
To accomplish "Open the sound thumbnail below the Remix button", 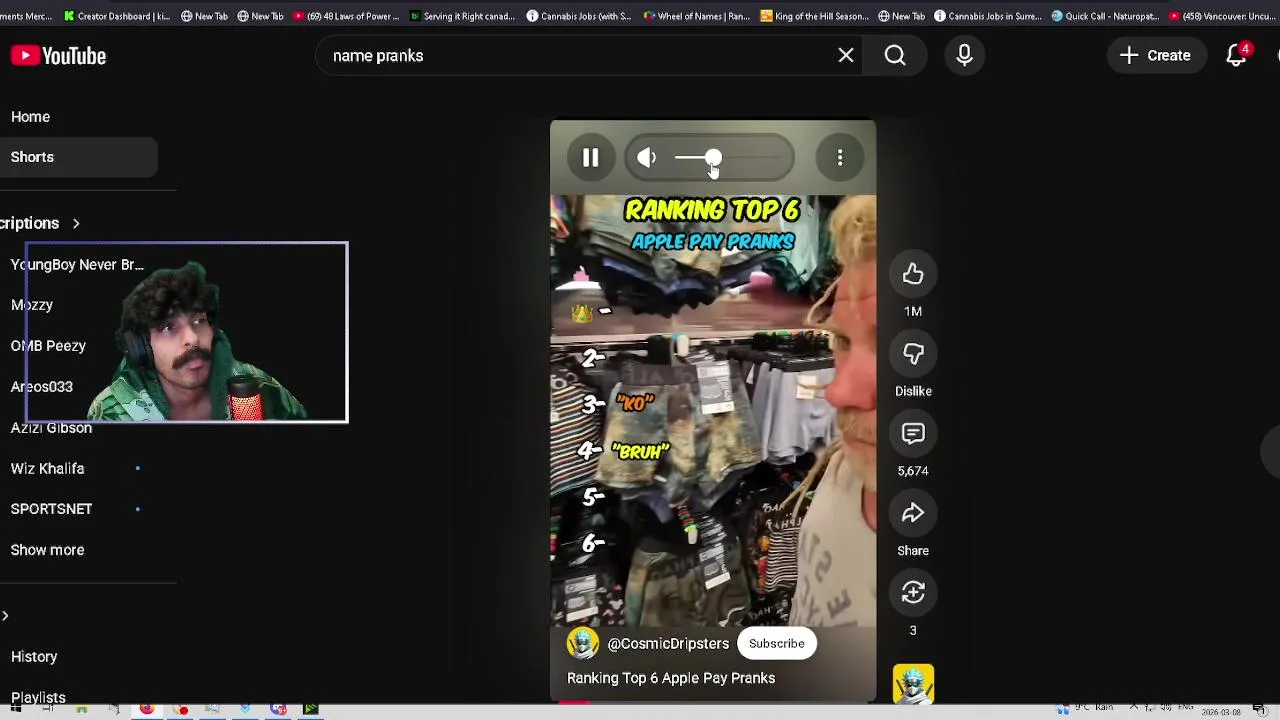I will 913,684.
